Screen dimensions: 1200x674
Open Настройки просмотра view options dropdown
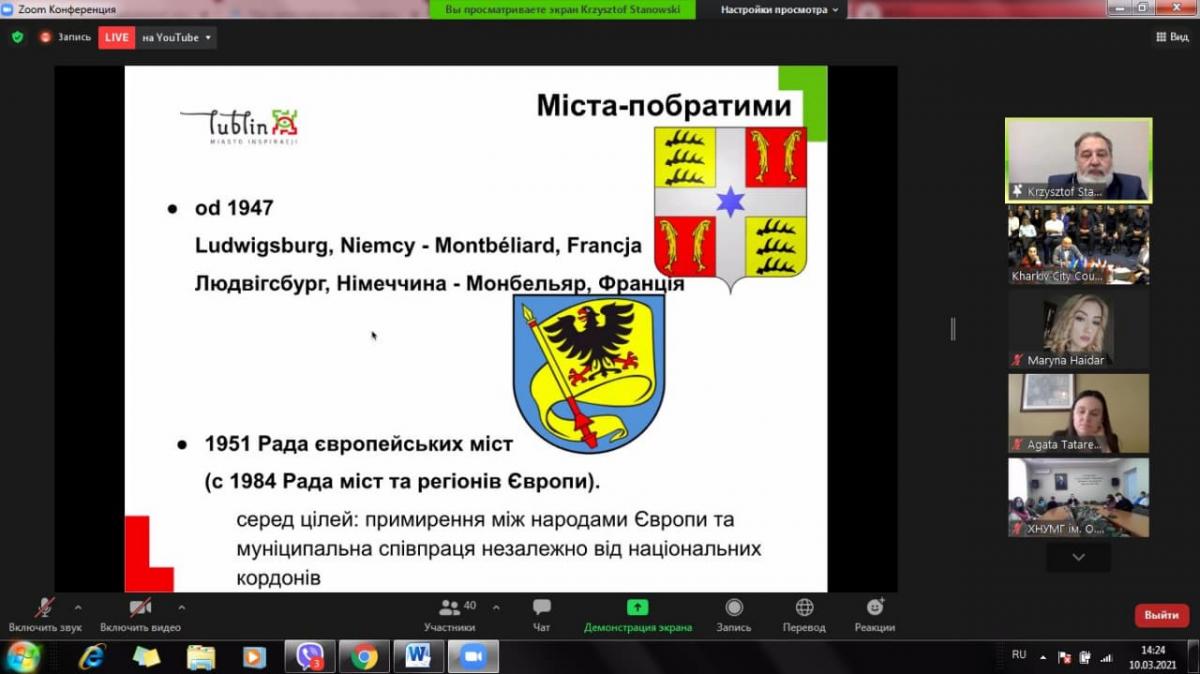pos(781,10)
